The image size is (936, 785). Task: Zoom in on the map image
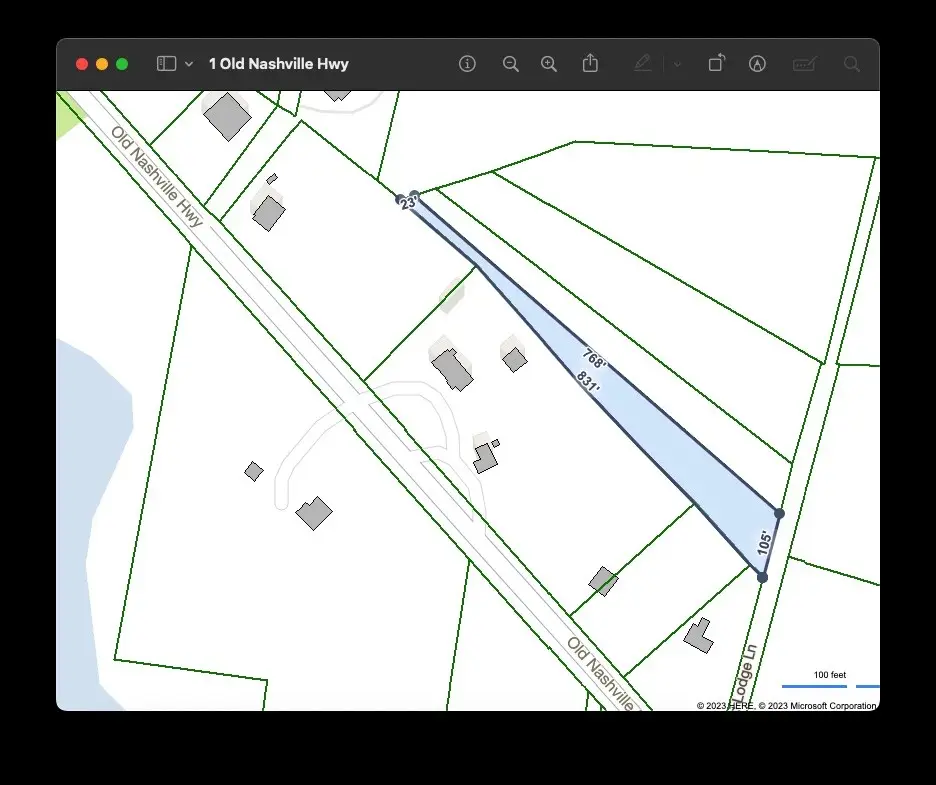(x=549, y=64)
